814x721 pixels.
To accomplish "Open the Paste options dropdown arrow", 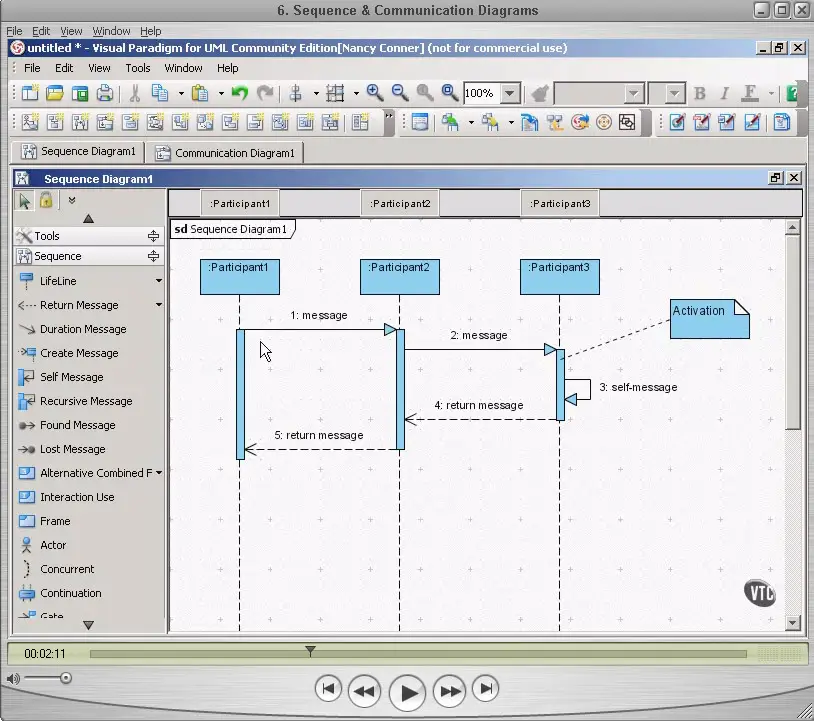I will (221, 93).
